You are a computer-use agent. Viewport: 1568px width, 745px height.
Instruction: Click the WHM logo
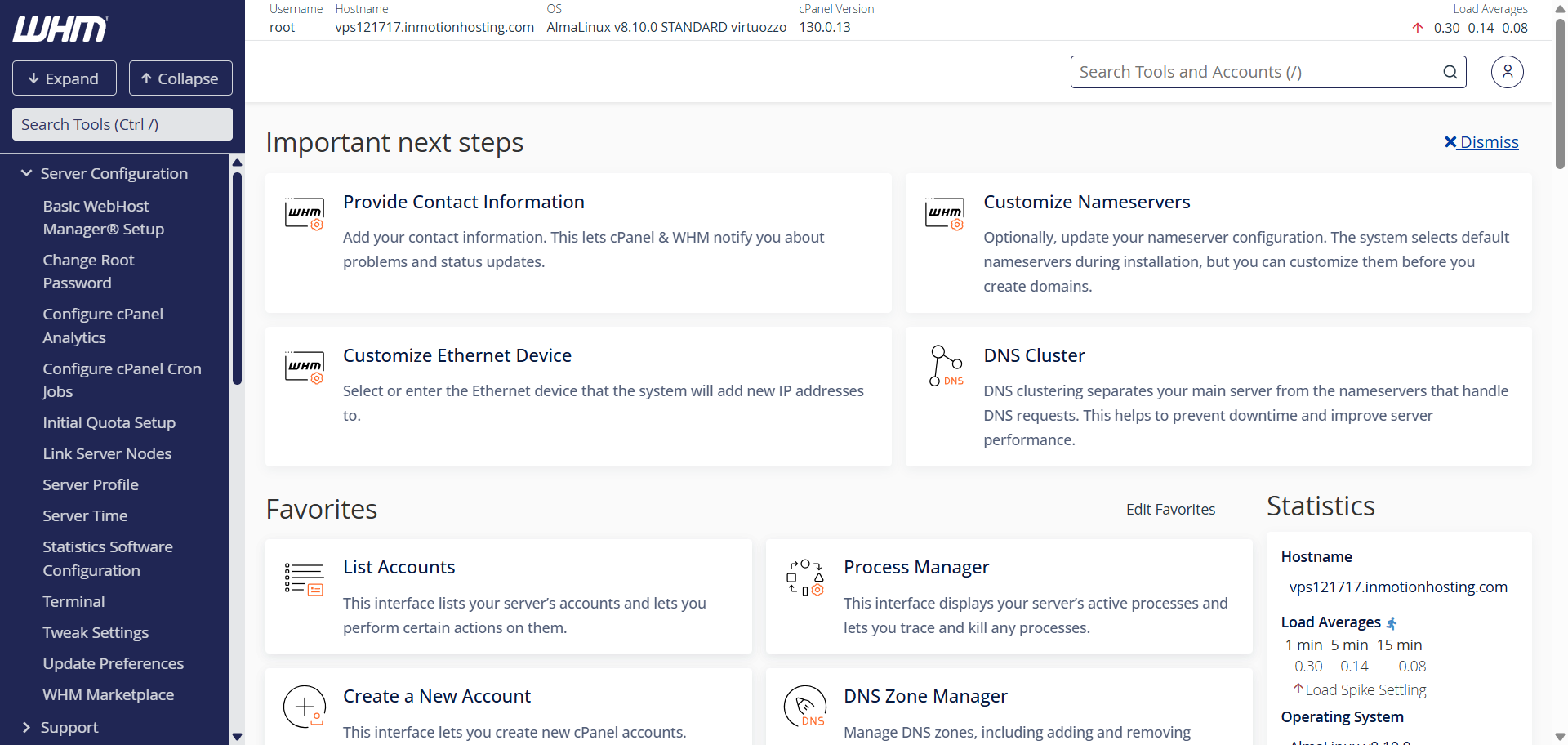click(60, 29)
